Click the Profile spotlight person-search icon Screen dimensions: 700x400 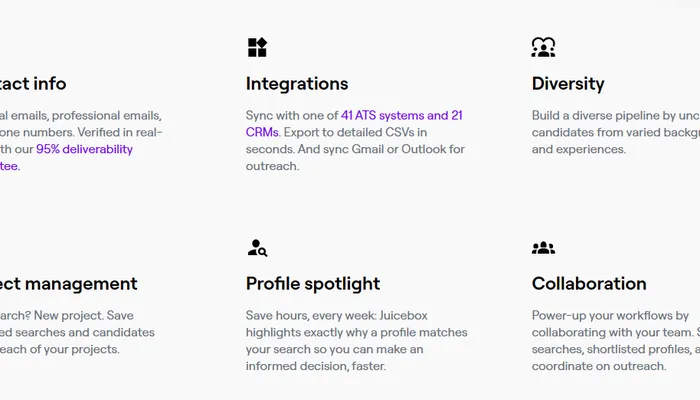coord(257,248)
